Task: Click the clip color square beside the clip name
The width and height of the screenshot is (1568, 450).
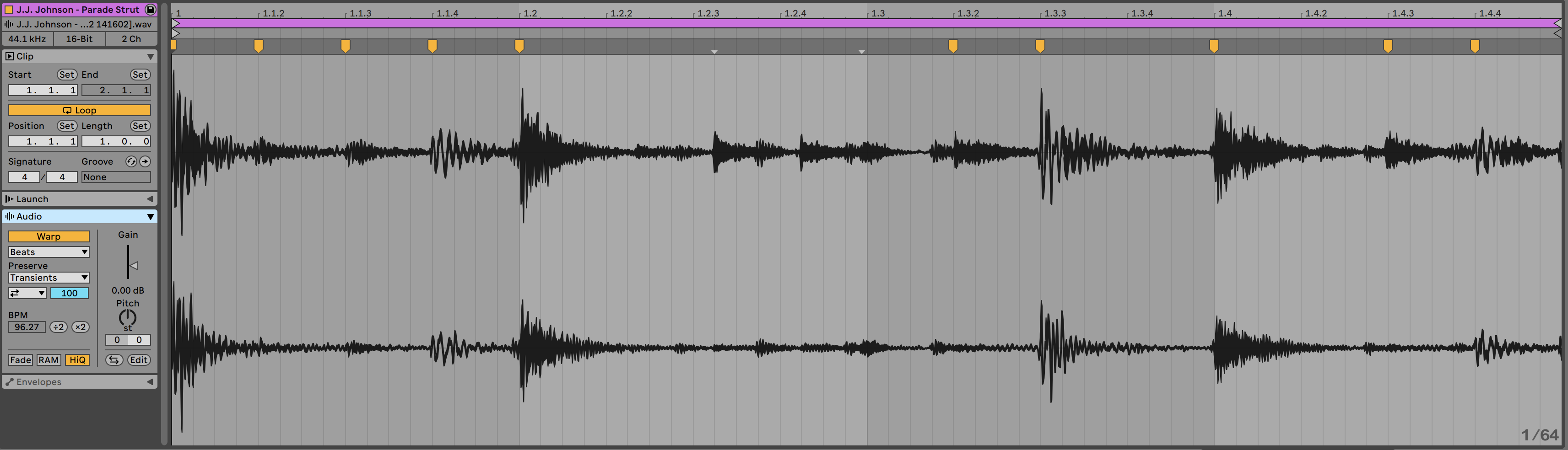Action: pyautogui.click(x=9, y=10)
